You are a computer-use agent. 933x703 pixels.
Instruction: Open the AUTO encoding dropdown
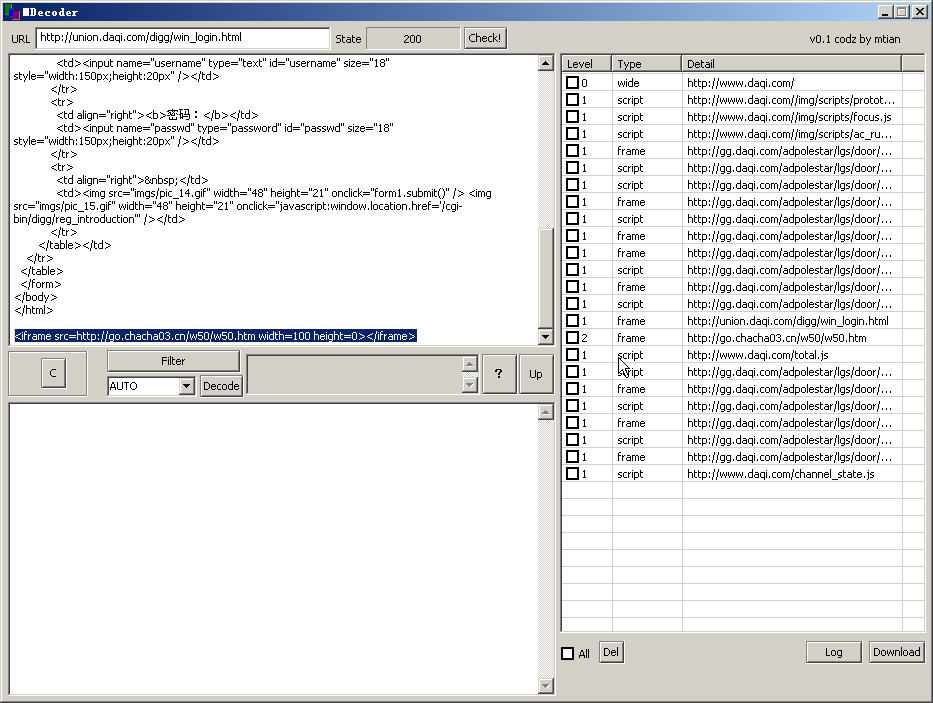pos(186,386)
